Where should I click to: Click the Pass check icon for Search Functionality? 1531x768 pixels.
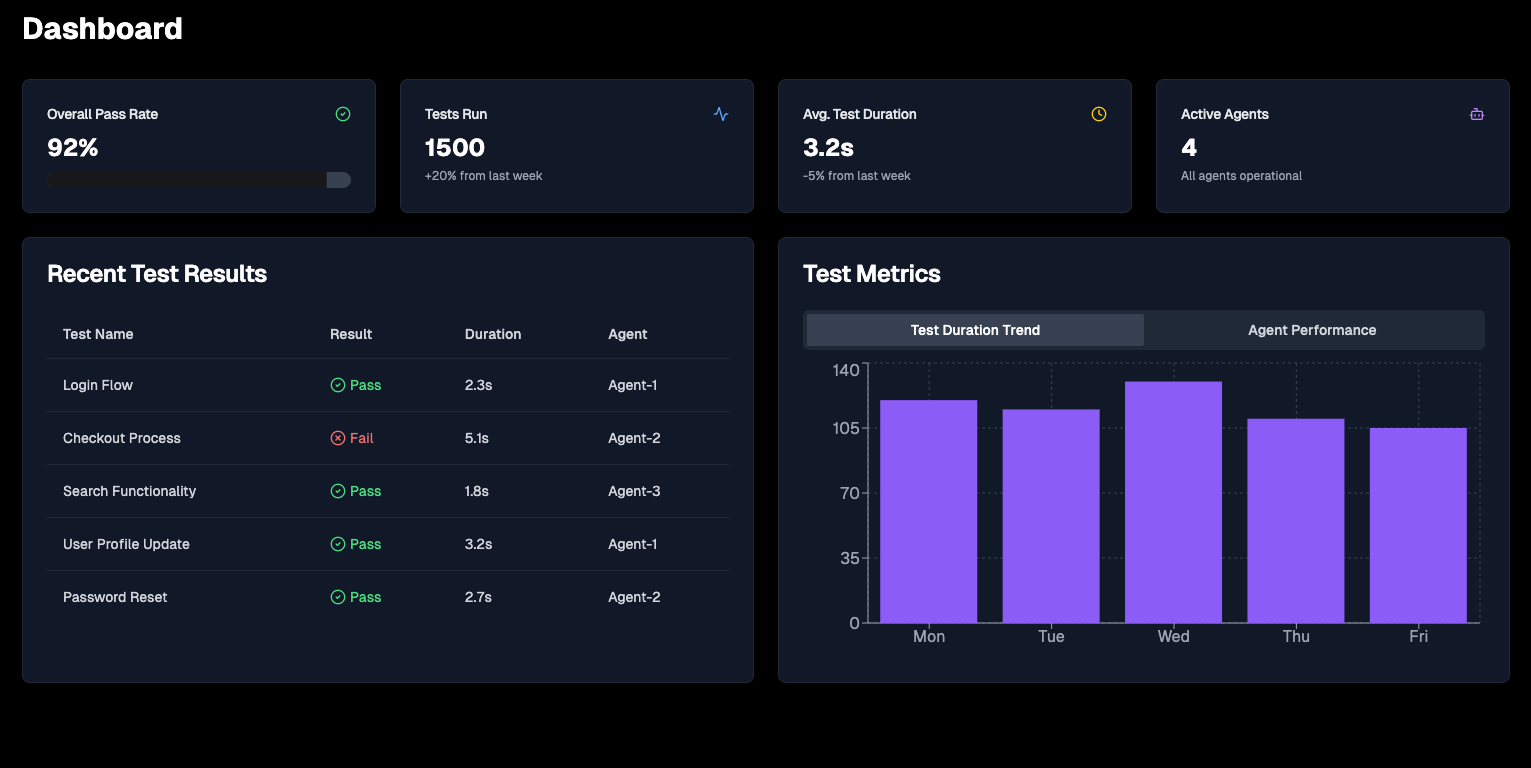pos(338,492)
